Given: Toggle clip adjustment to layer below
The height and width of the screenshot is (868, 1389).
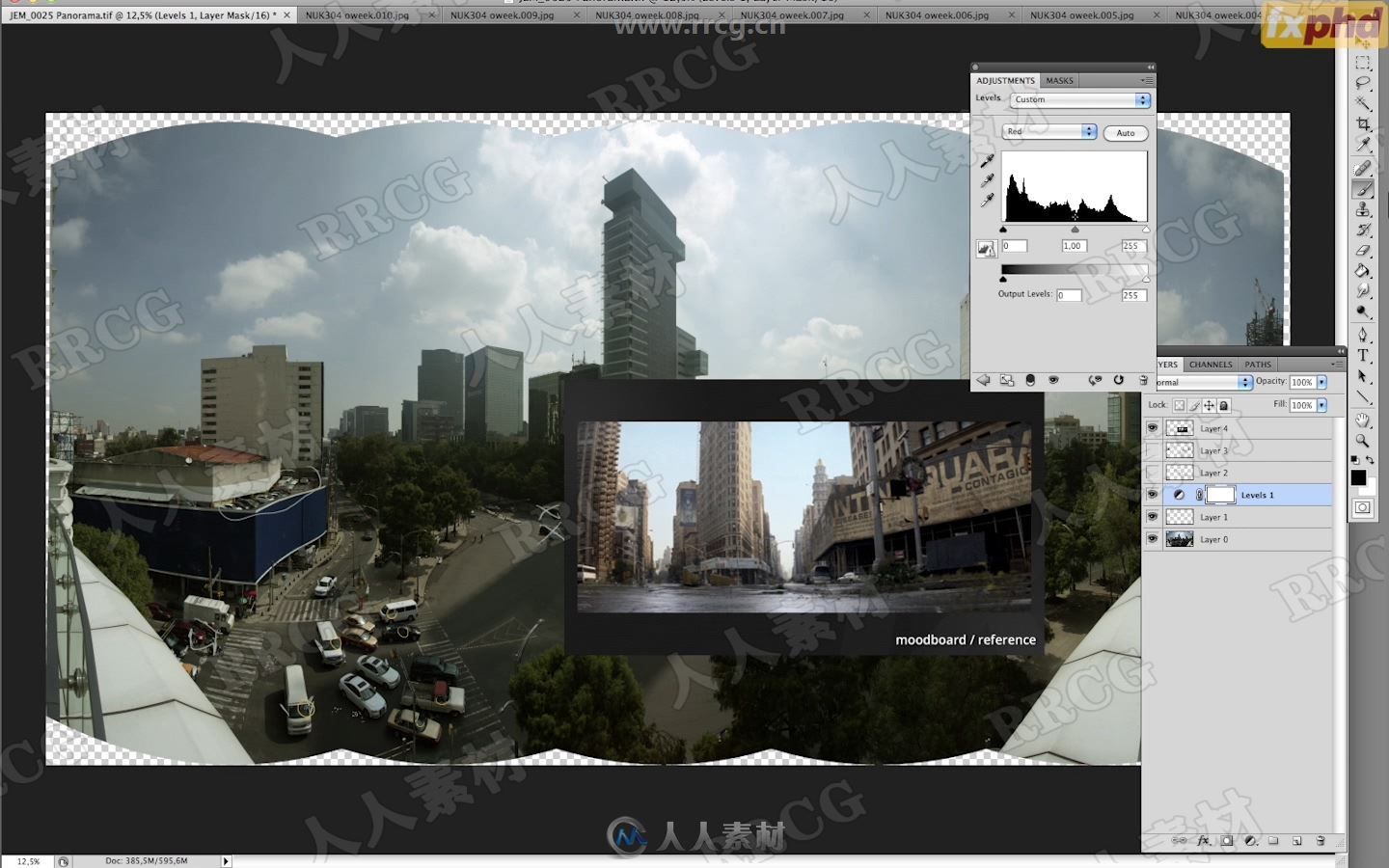Looking at the screenshot, I should tap(1030, 380).
